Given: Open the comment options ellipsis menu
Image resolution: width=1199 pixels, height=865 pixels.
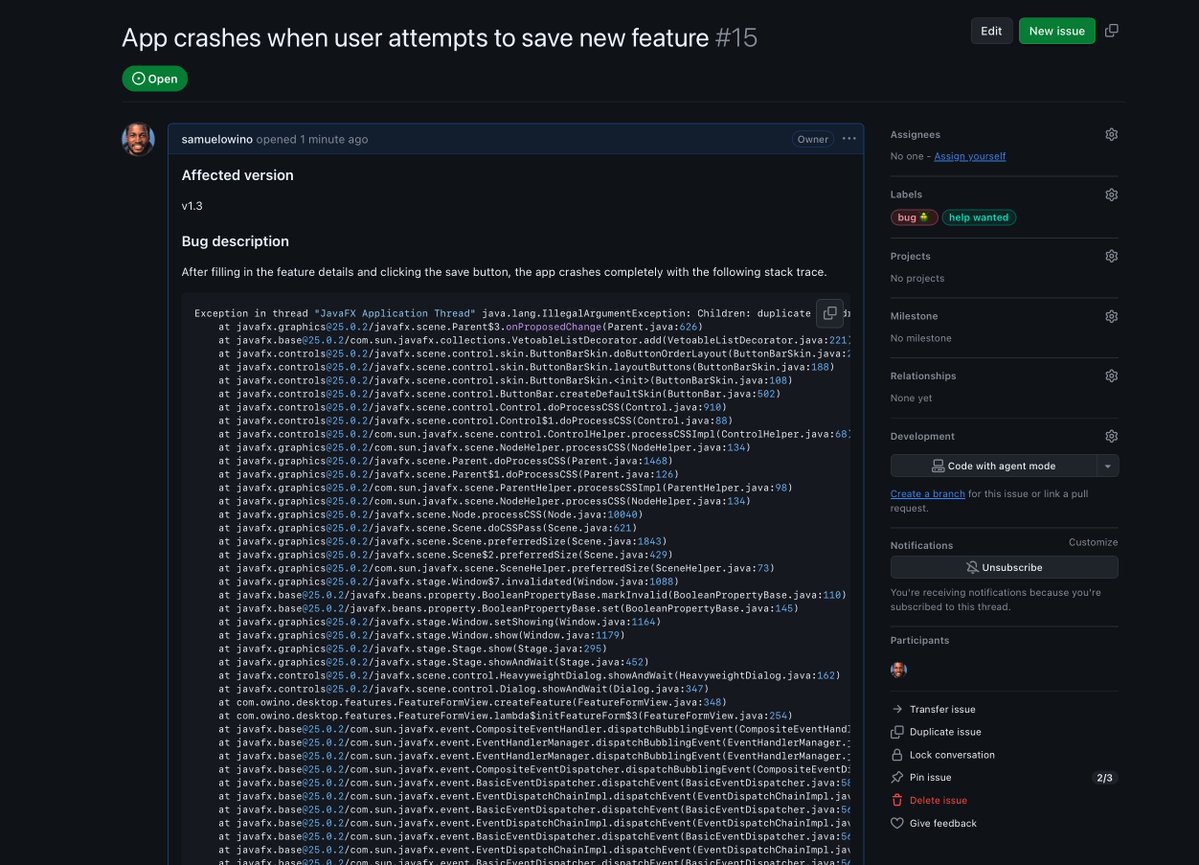Looking at the screenshot, I should 849,139.
